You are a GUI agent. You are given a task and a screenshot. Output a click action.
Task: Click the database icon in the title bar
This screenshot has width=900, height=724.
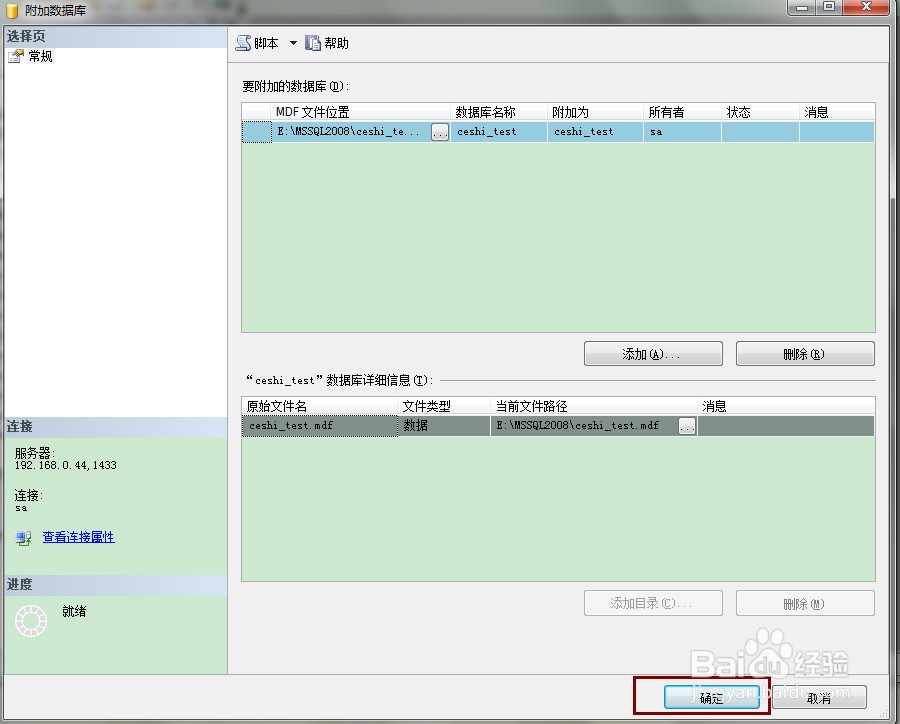click(12, 11)
